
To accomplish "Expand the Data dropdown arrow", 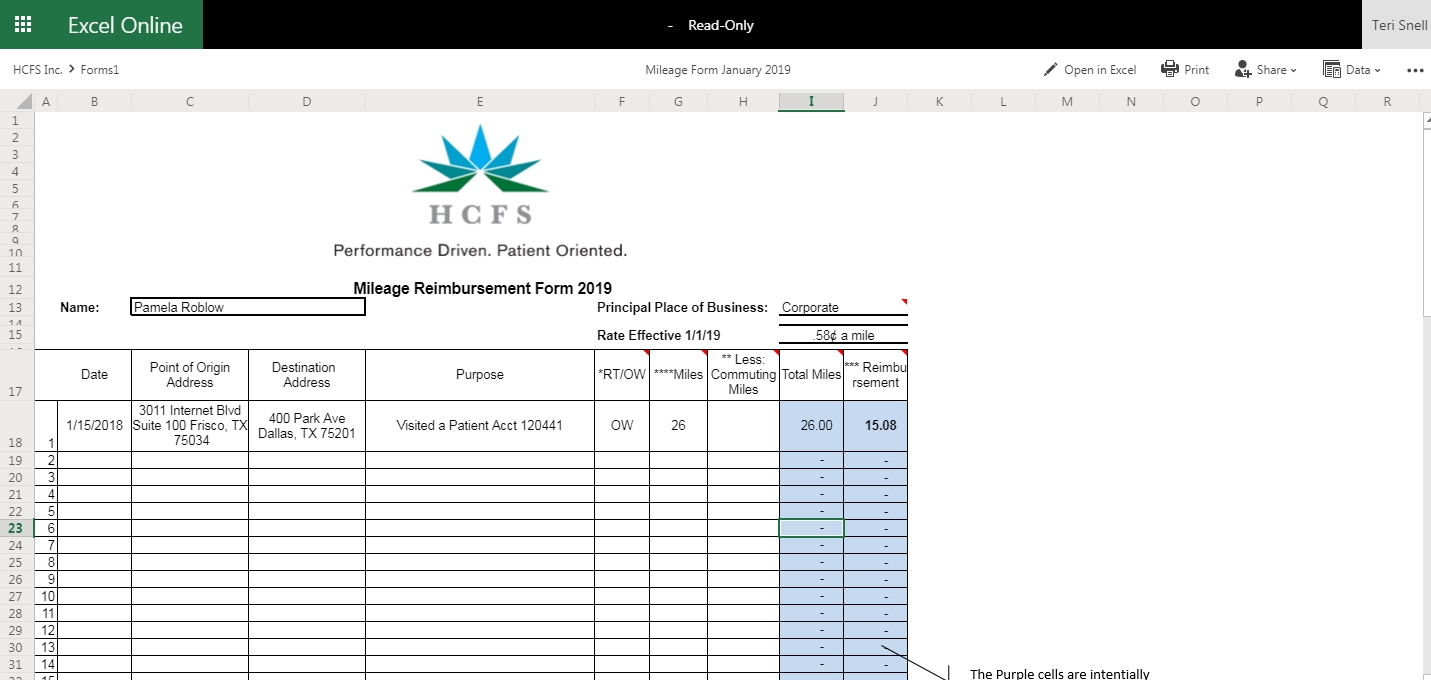I will [1377, 70].
